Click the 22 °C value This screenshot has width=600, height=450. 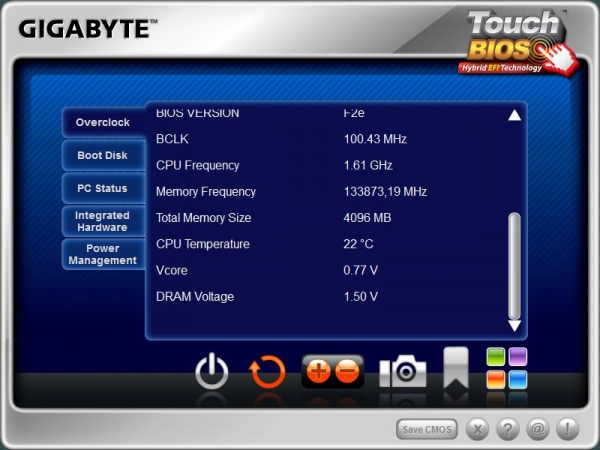pos(358,244)
